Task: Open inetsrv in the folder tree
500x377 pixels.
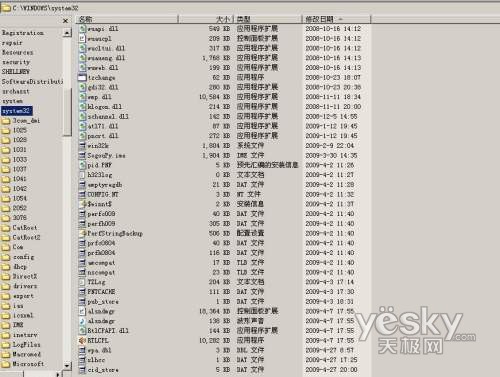Action: [25, 335]
